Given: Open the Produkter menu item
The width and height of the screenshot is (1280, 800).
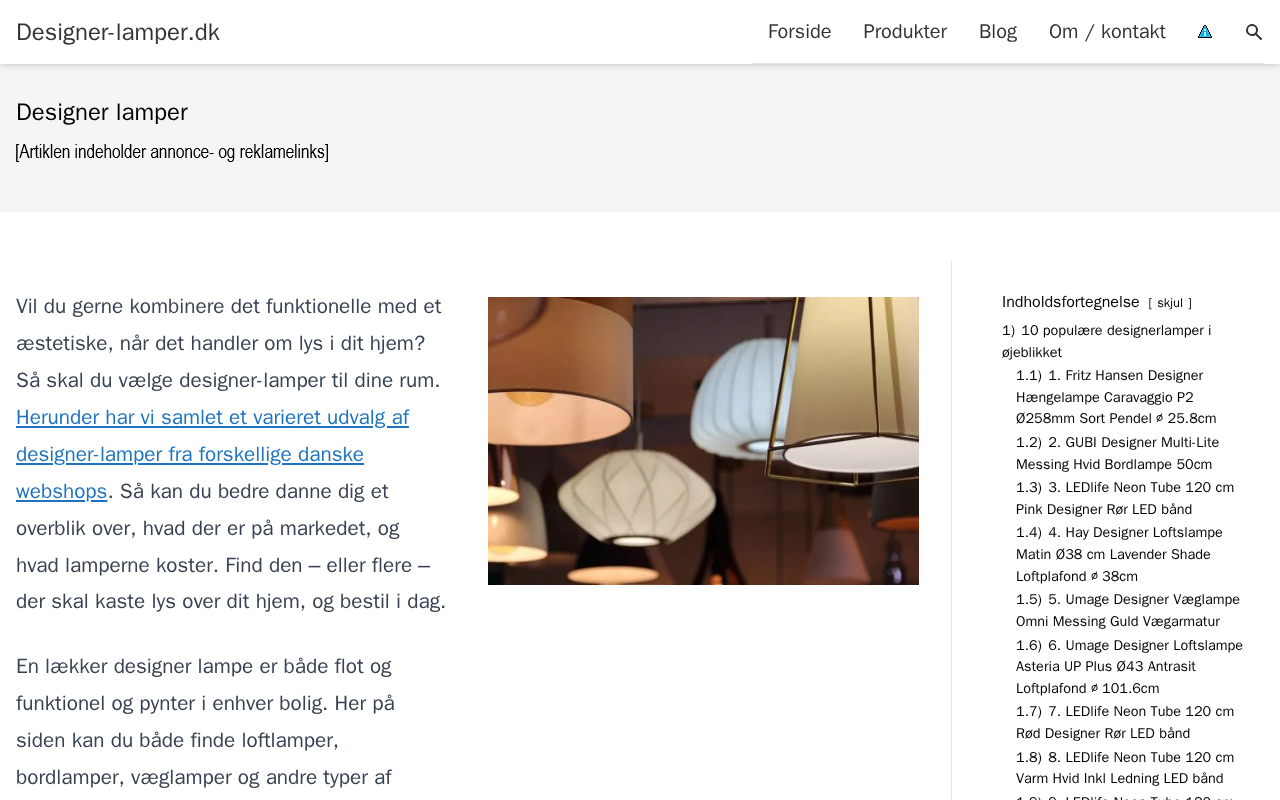Looking at the screenshot, I should (x=905, y=32).
